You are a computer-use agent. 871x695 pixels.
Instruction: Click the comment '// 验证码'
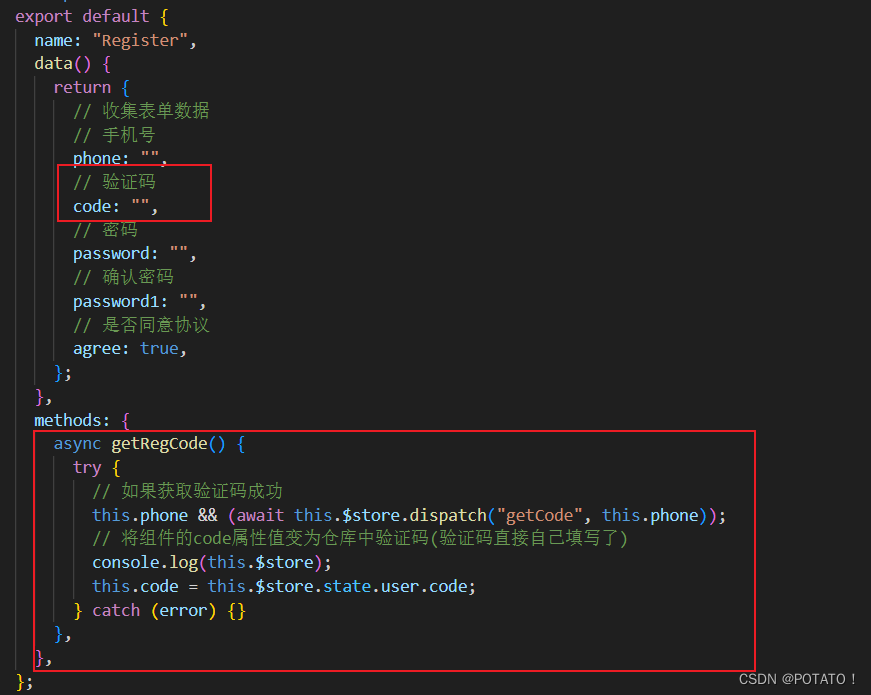point(114,182)
